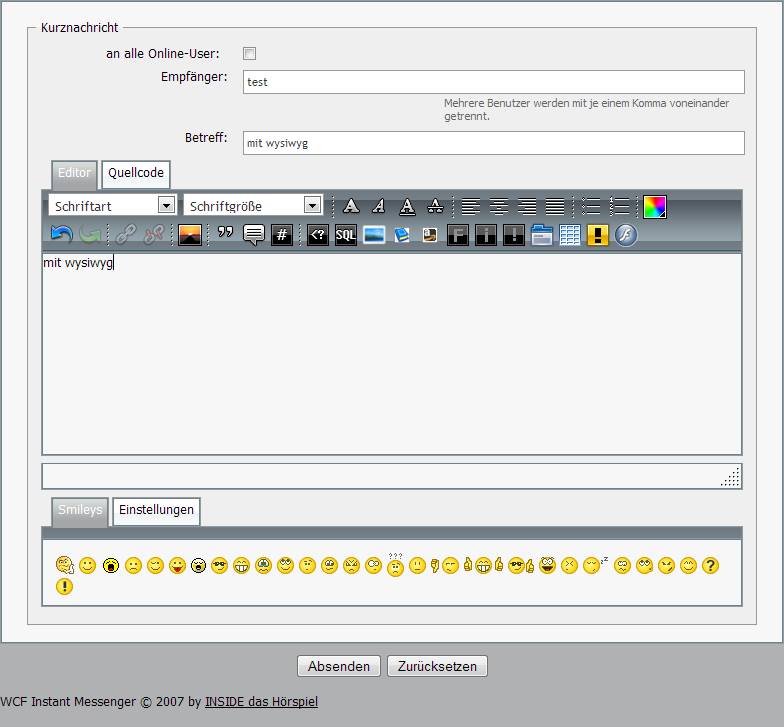Click into the Betreff input field
784x727 pixels.
point(494,143)
